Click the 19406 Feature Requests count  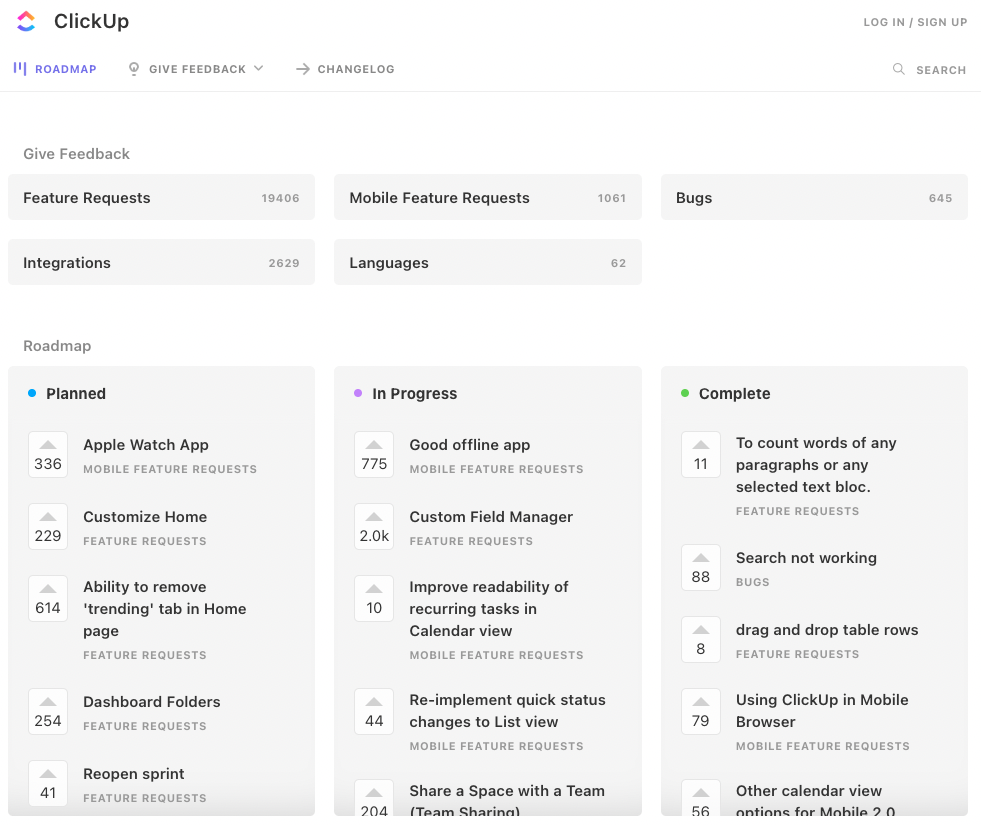(x=280, y=198)
